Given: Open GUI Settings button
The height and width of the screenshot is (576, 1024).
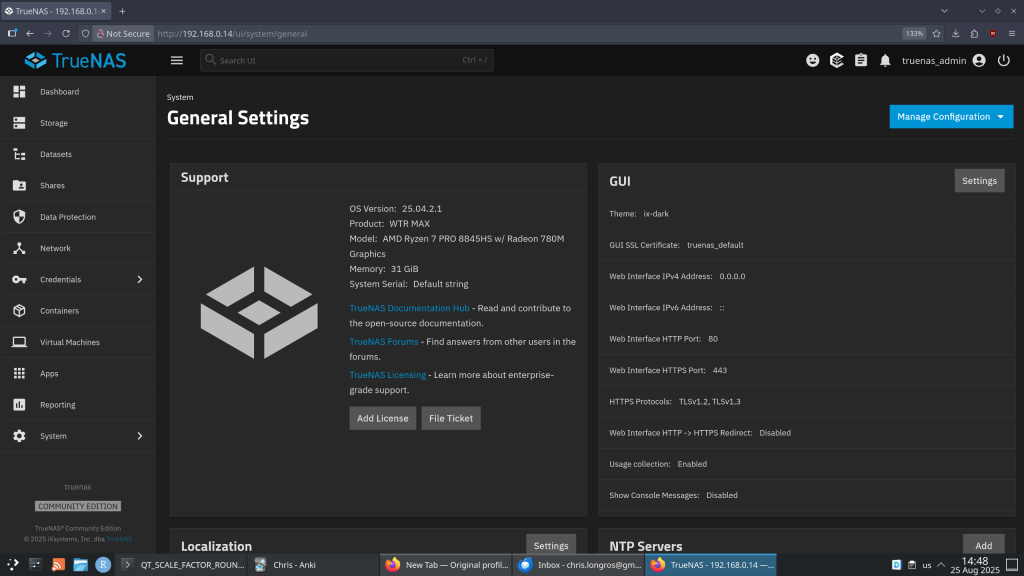Looking at the screenshot, I should tap(979, 181).
